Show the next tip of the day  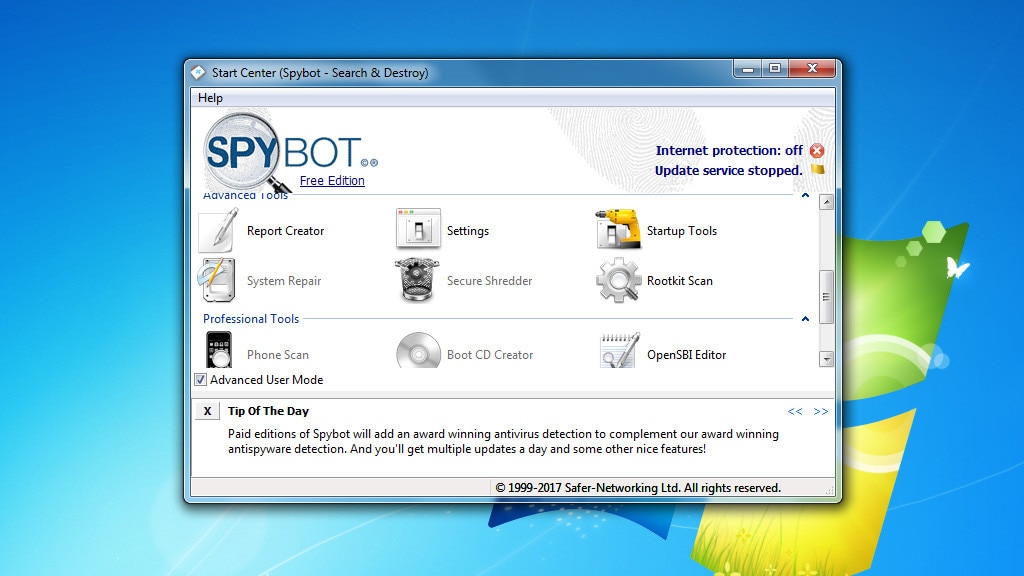click(821, 411)
